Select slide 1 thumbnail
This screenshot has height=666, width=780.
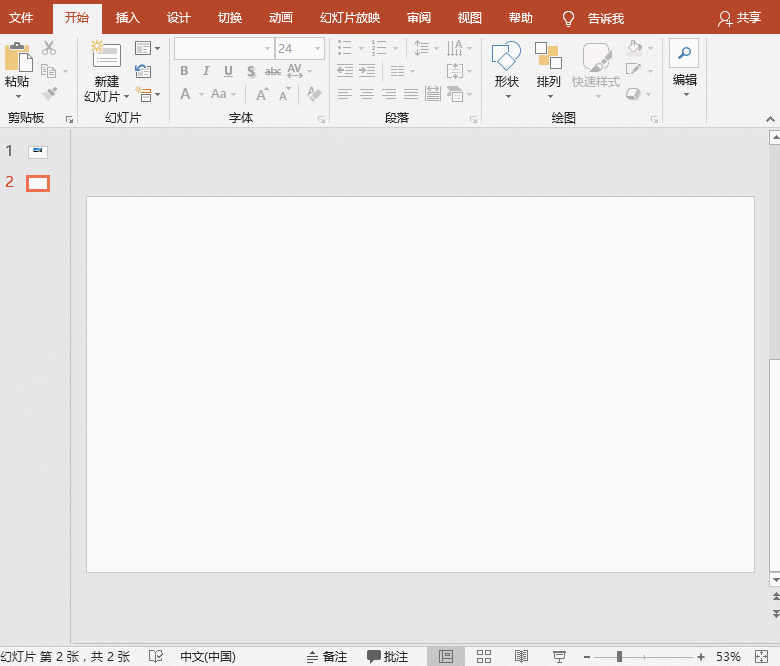tap(38, 152)
